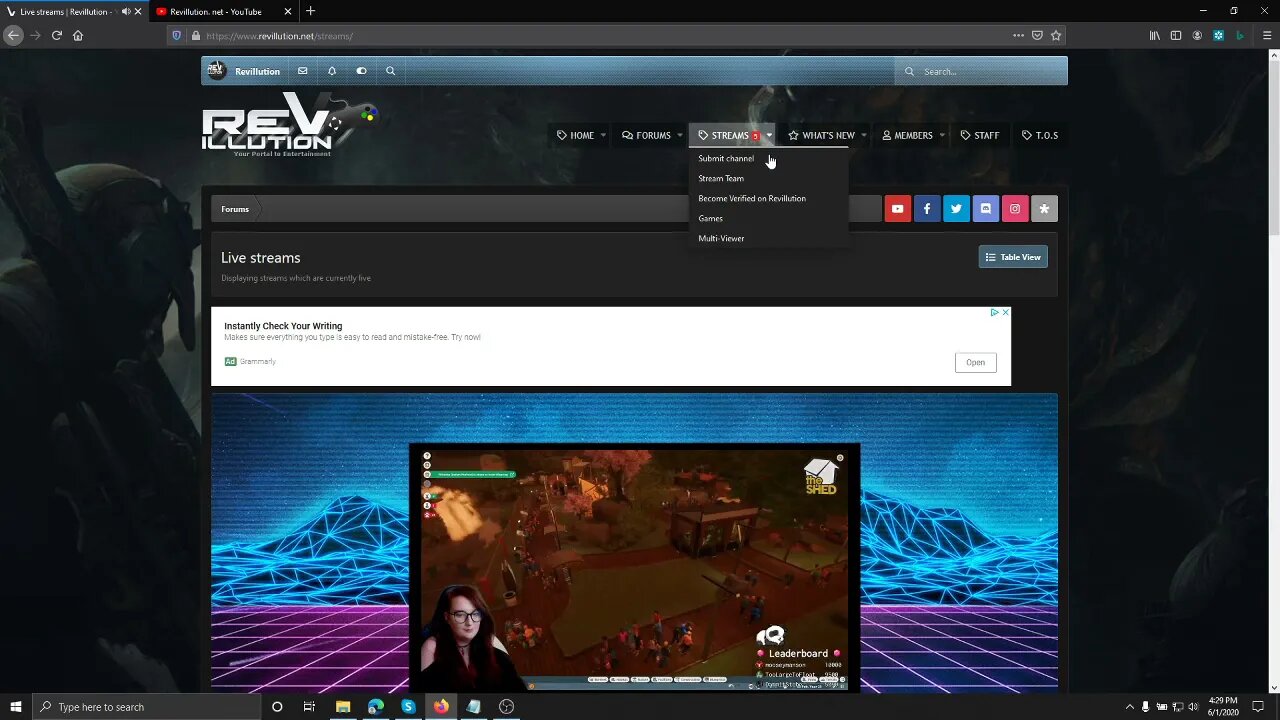Image resolution: width=1280 pixels, height=720 pixels.
Task: Open the Discord social link icon
Action: pos(985,209)
